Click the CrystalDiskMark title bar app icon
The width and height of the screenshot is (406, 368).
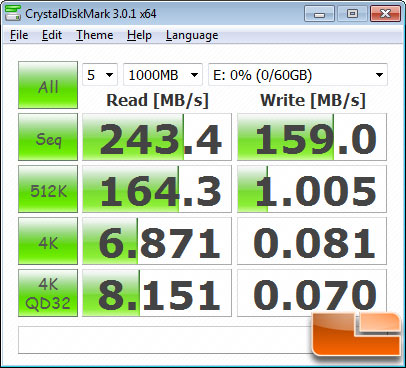[13, 13]
